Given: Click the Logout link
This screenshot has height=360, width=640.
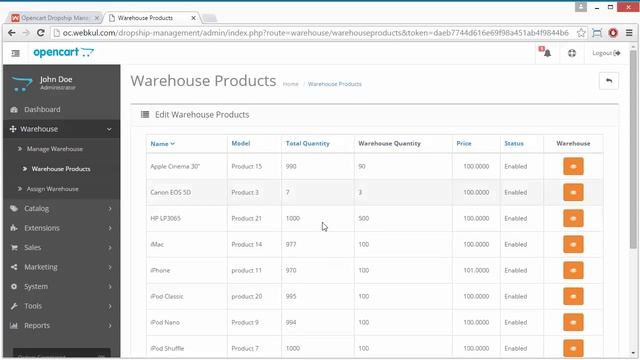Looking at the screenshot, I should point(606,53).
